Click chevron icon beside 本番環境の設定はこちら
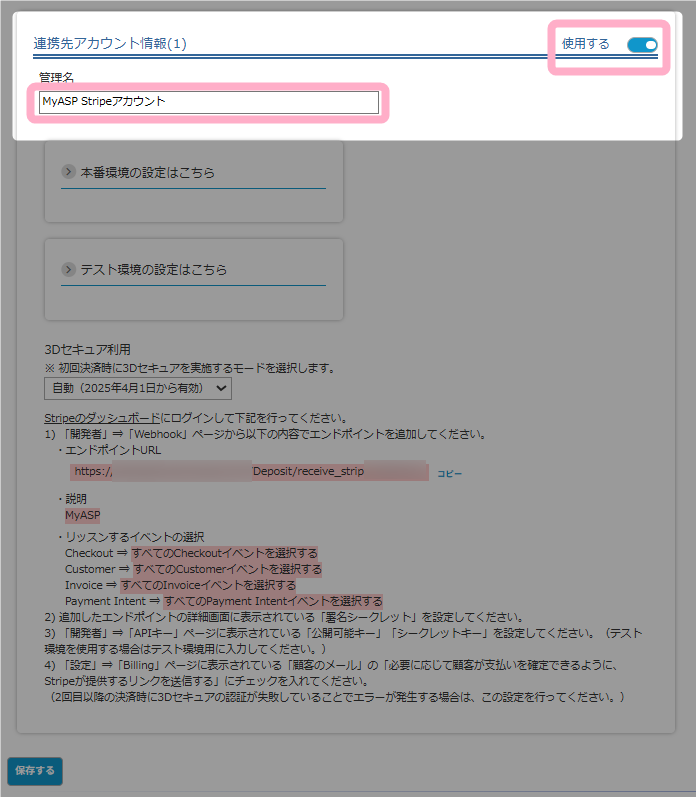Screen dimensions: 696x797 point(69,173)
